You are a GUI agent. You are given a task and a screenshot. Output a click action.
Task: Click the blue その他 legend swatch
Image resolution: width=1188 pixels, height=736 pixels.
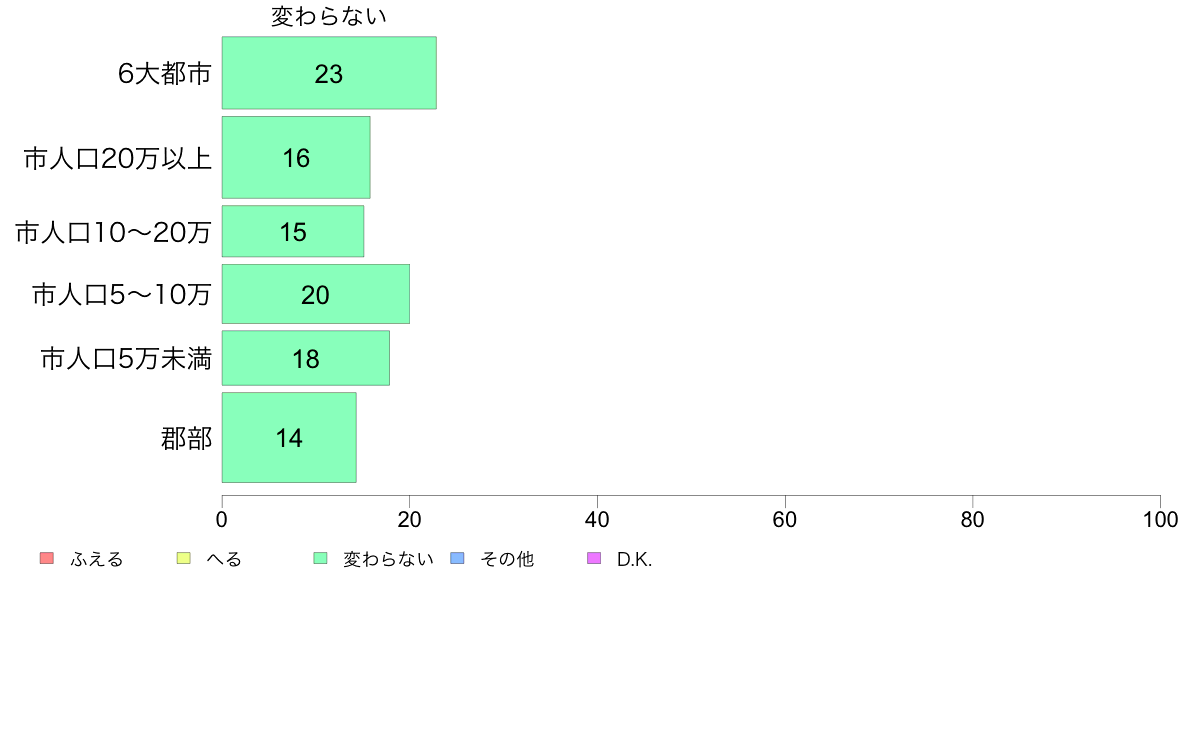tap(458, 558)
